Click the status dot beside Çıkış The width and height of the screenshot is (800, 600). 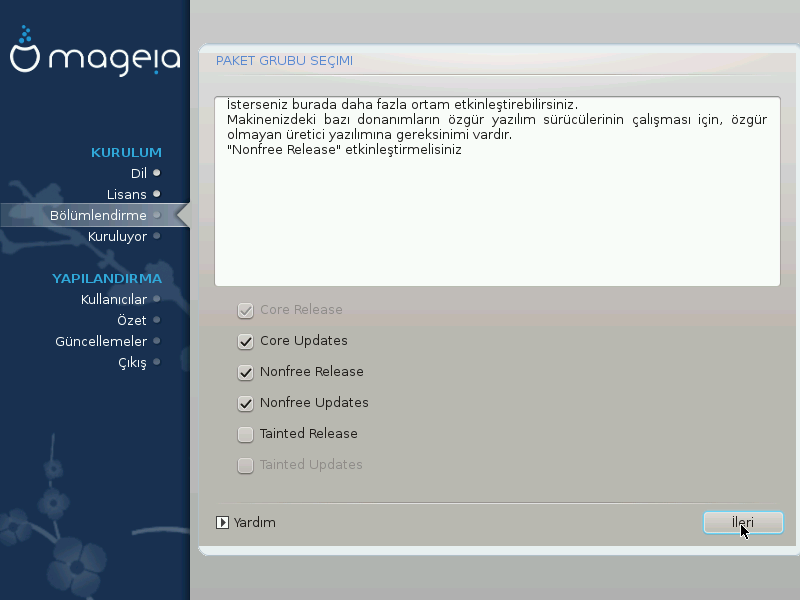click(157, 362)
